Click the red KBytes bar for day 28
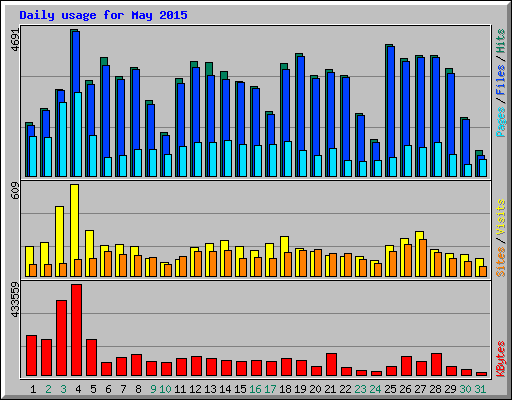The width and height of the screenshot is (512, 400). [x=436, y=365]
